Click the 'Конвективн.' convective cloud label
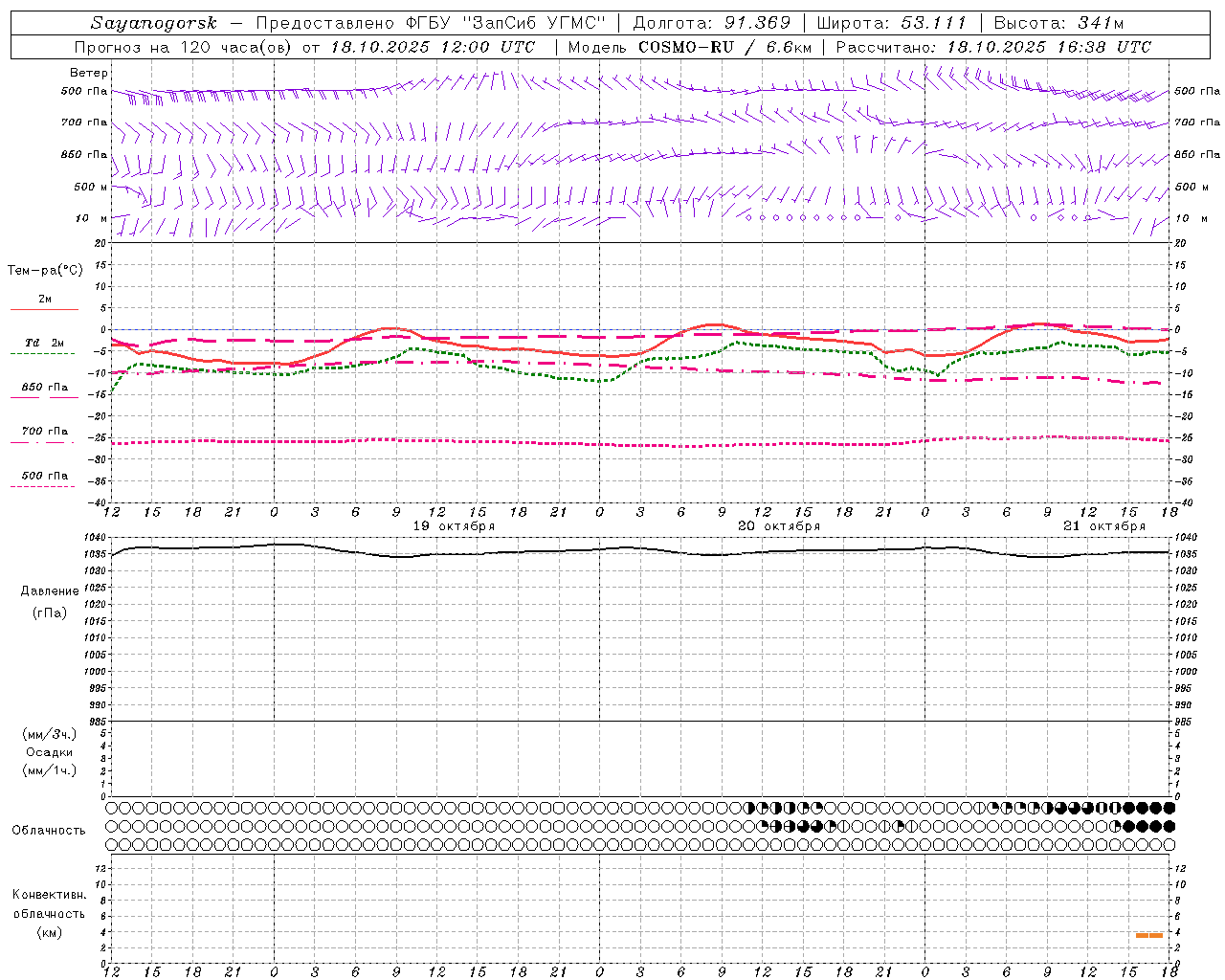1225x980 pixels. point(49,895)
